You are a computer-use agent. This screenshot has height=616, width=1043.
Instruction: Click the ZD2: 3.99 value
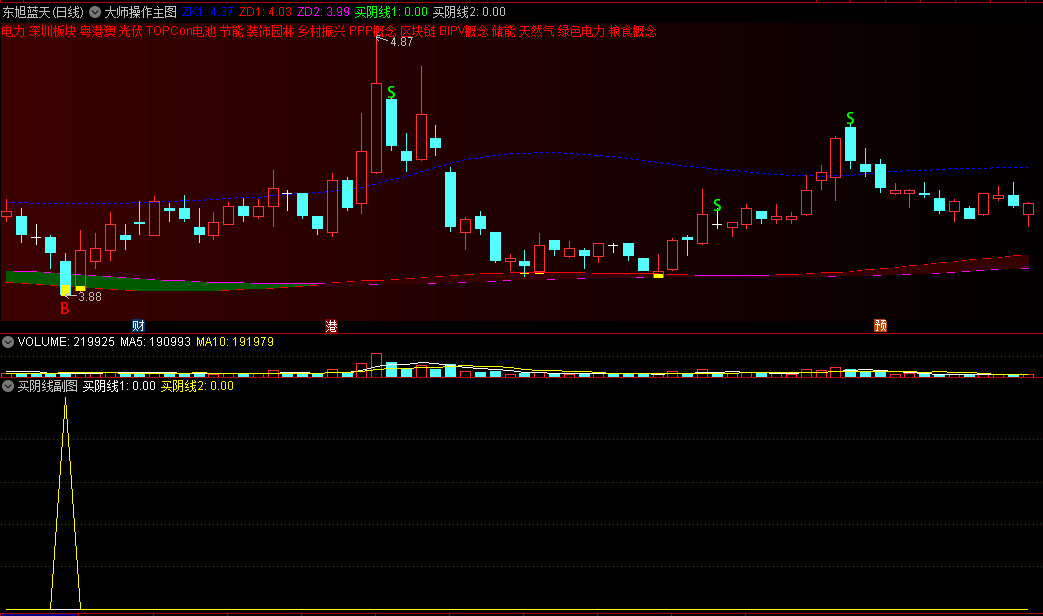pyautogui.click(x=323, y=12)
